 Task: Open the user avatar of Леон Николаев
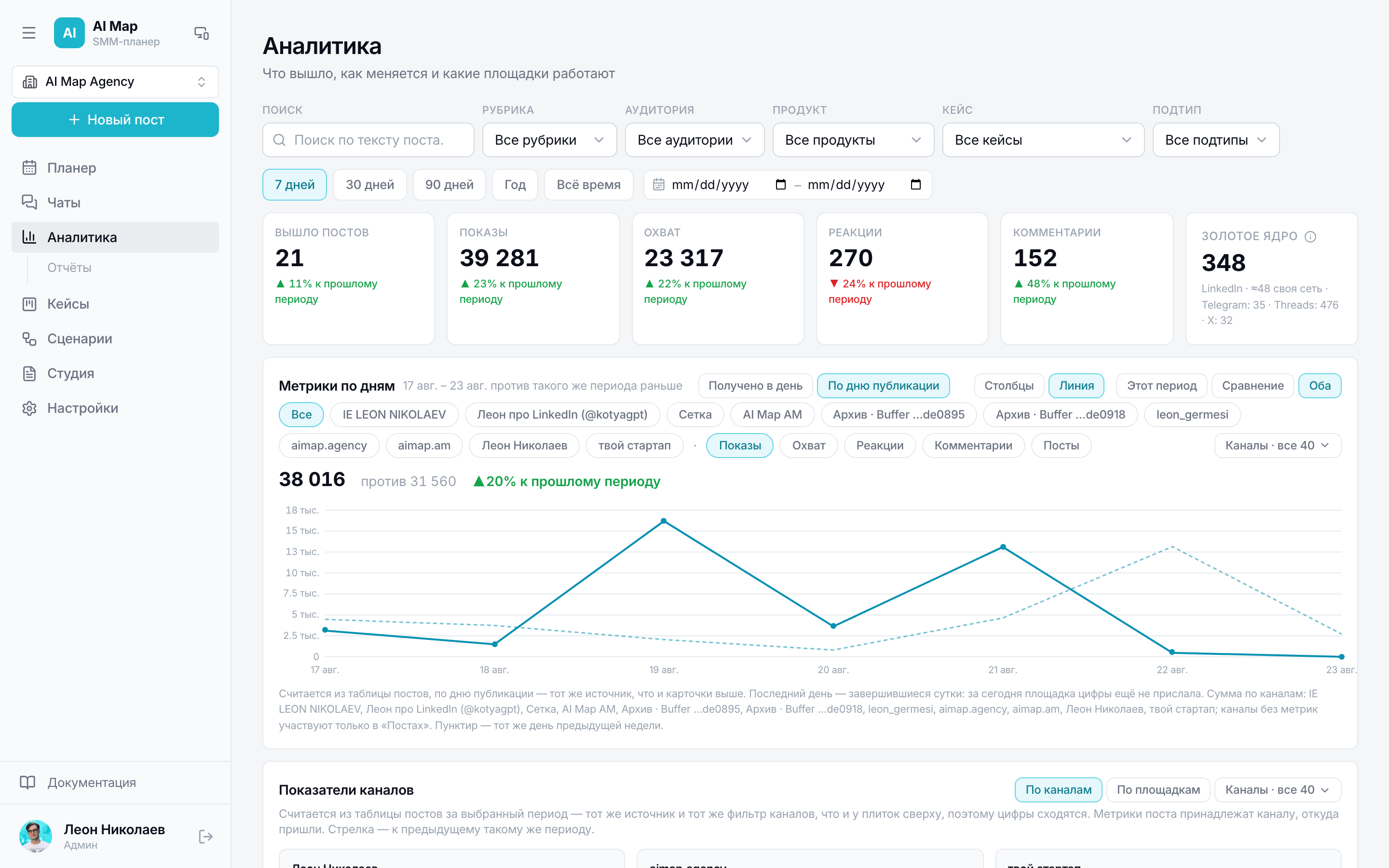tap(36, 836)
